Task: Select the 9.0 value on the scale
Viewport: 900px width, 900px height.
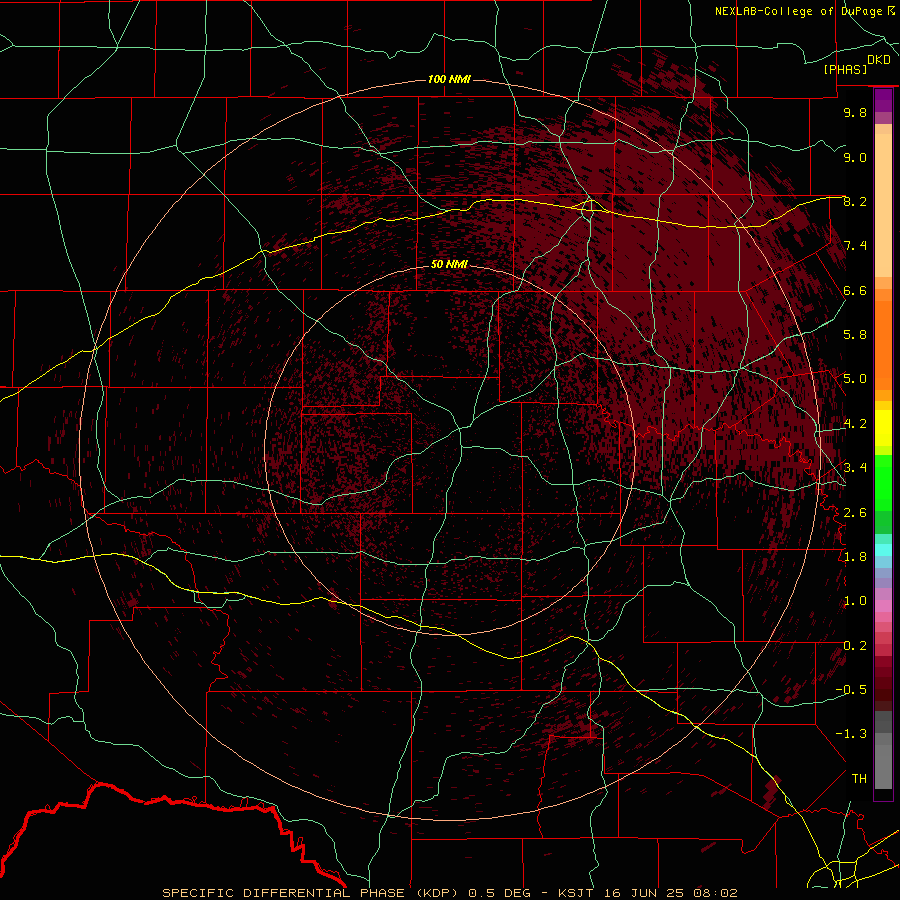Action: (x=855, y=157)
